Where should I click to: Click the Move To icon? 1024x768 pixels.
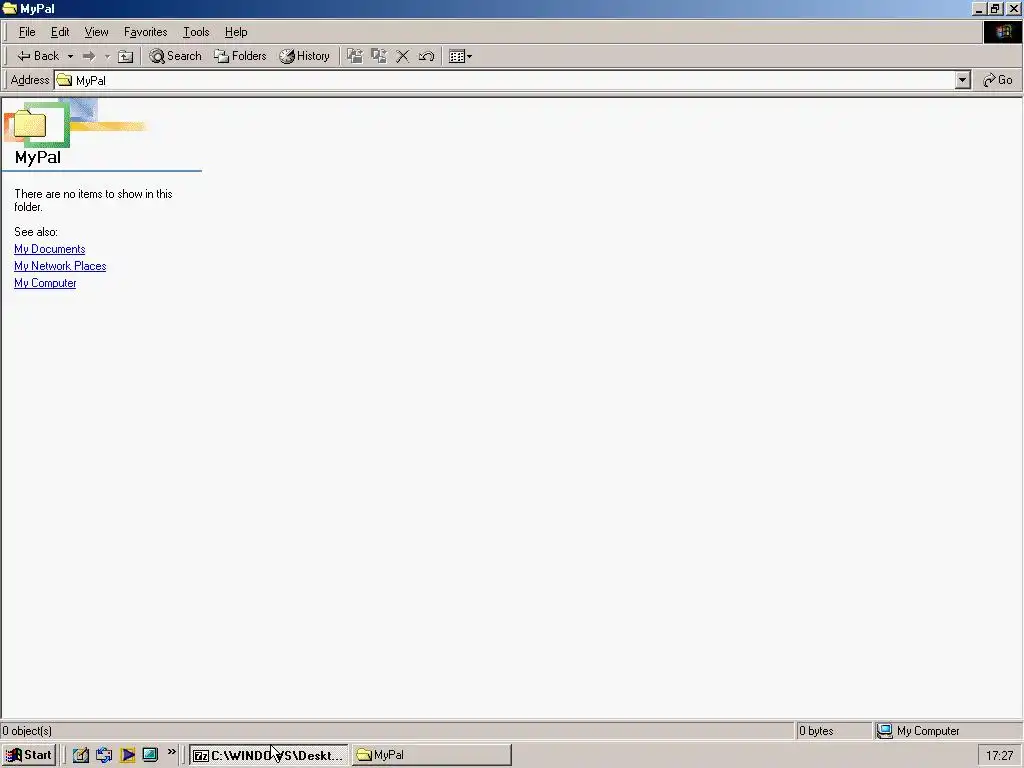coord(355,56)
